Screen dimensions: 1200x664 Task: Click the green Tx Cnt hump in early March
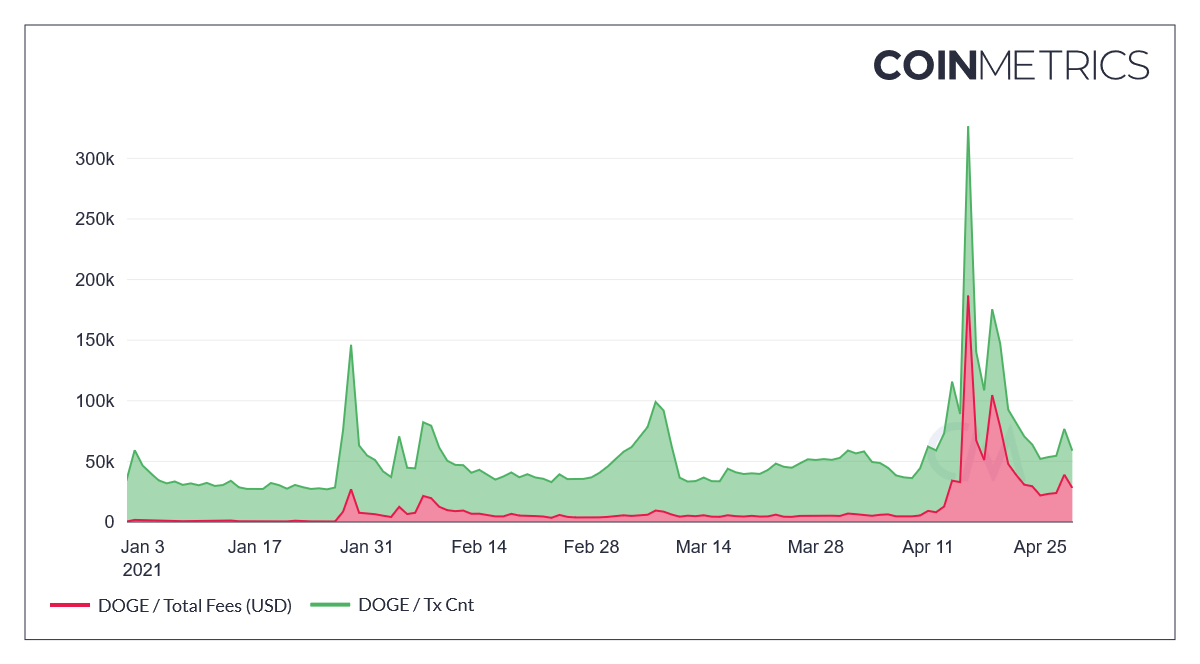(656, 403)
